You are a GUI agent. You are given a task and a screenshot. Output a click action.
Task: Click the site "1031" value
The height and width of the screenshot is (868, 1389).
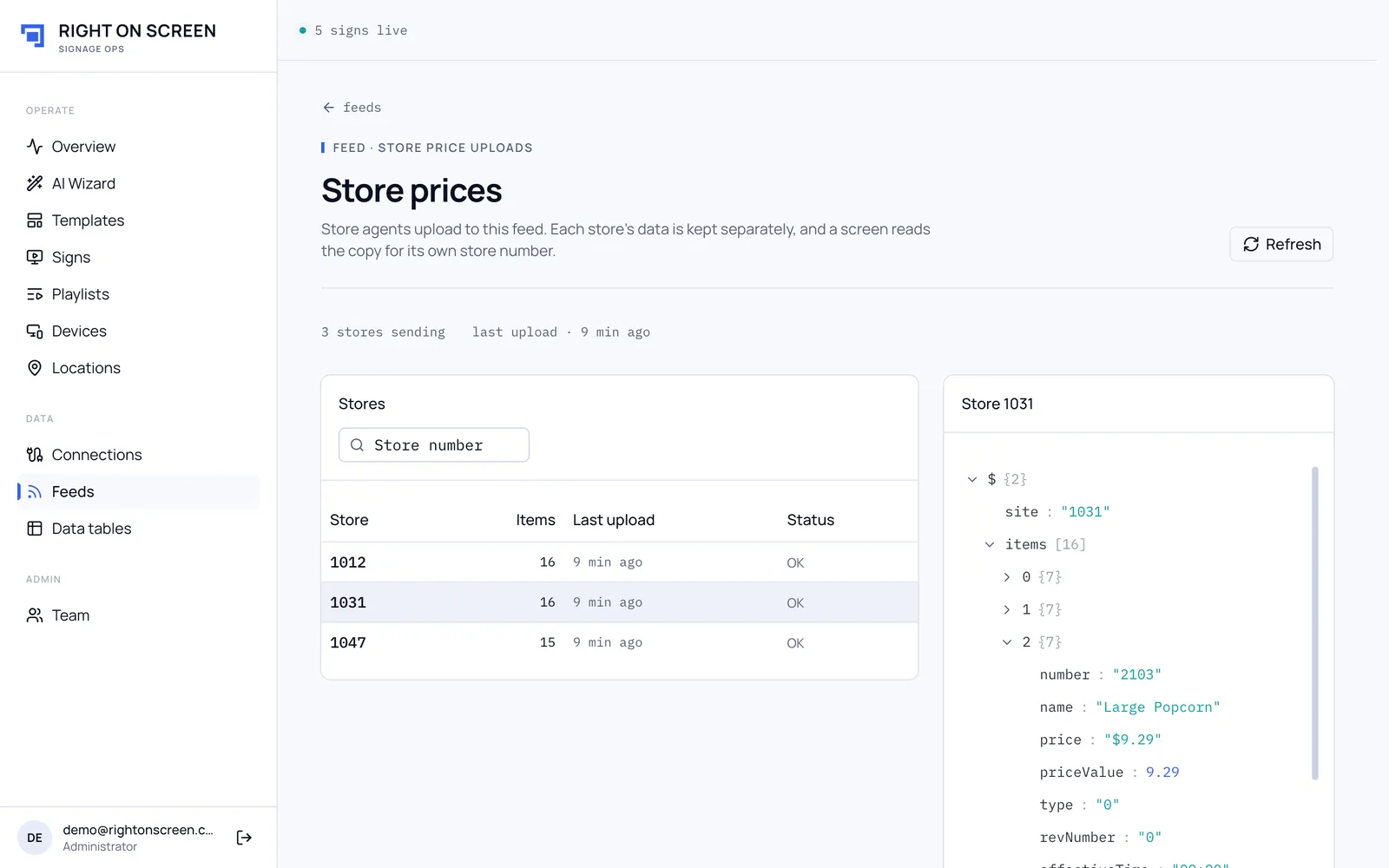point(1085,512)
